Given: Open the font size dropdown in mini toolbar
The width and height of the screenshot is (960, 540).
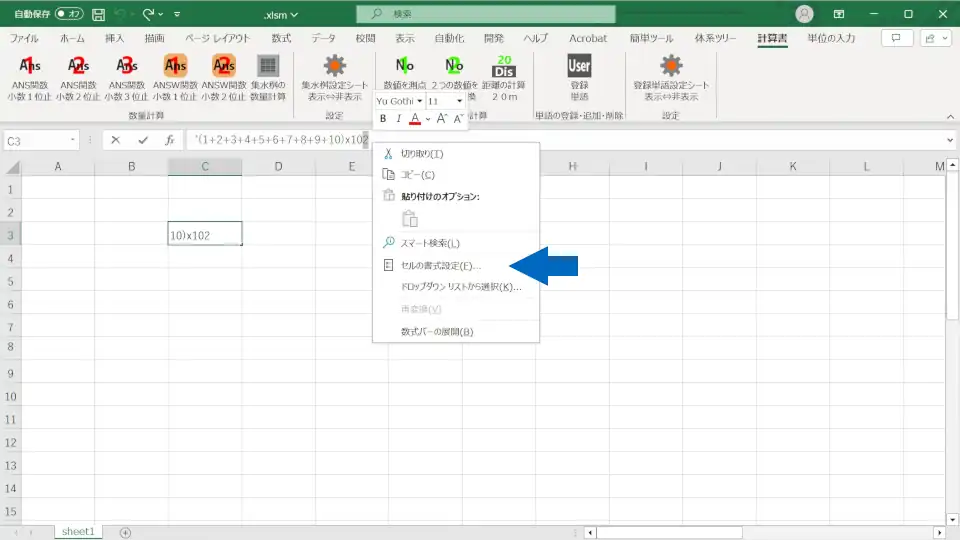Looking at the screenshot, I should click(459, 101).
